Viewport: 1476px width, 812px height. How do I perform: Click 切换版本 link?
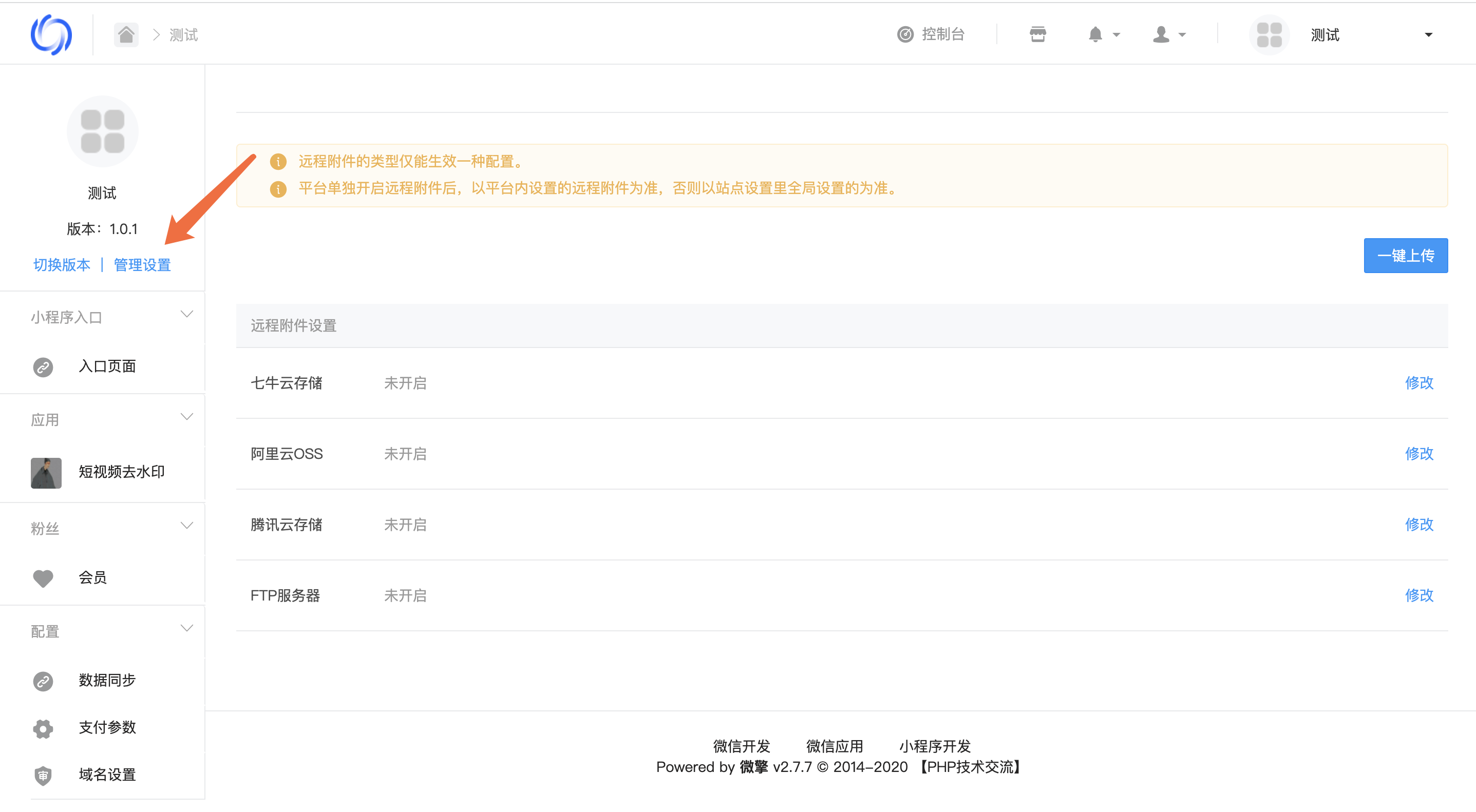(61, 264)
